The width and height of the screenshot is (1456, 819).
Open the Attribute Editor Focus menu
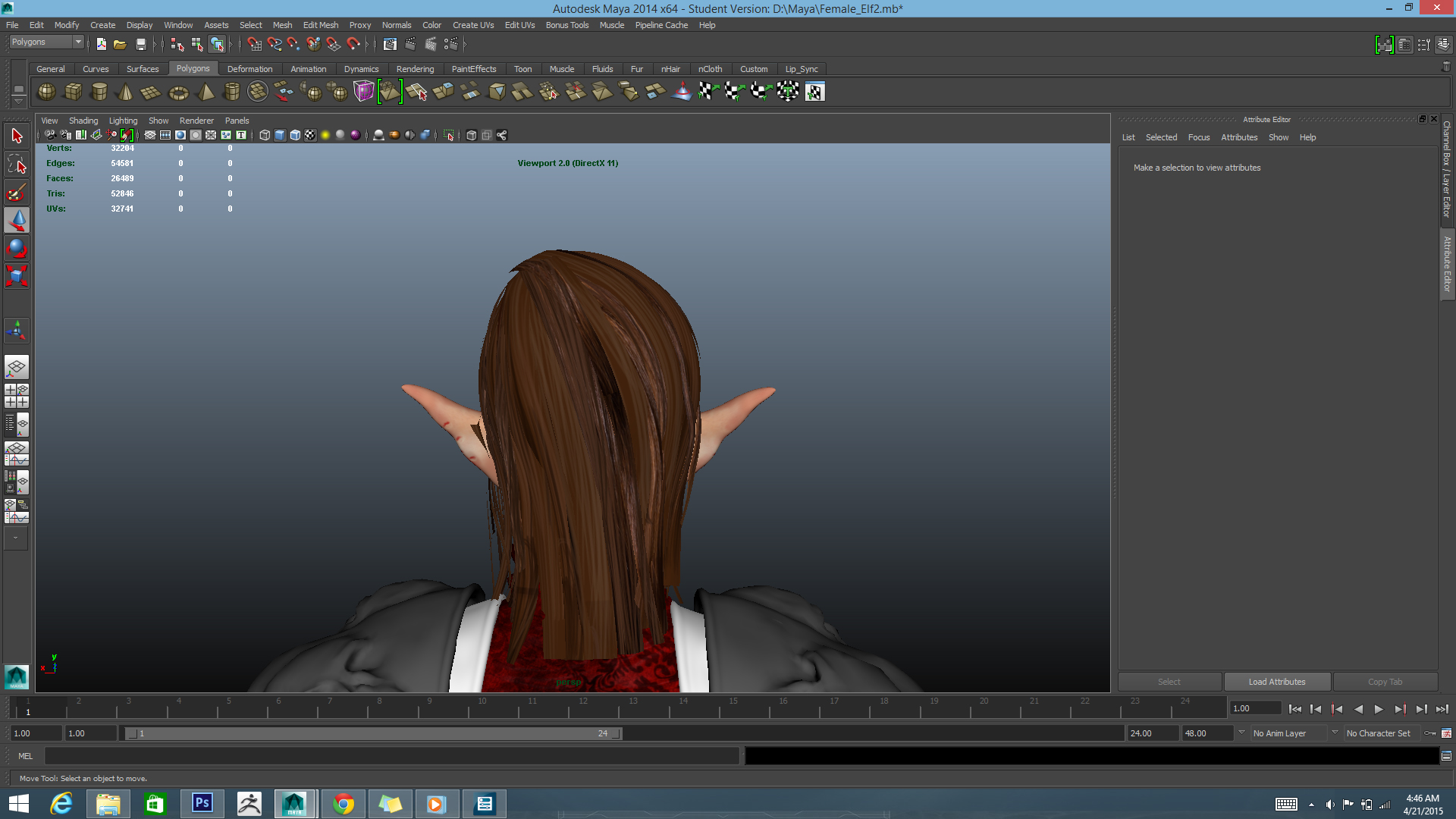tap(1199, 137)
